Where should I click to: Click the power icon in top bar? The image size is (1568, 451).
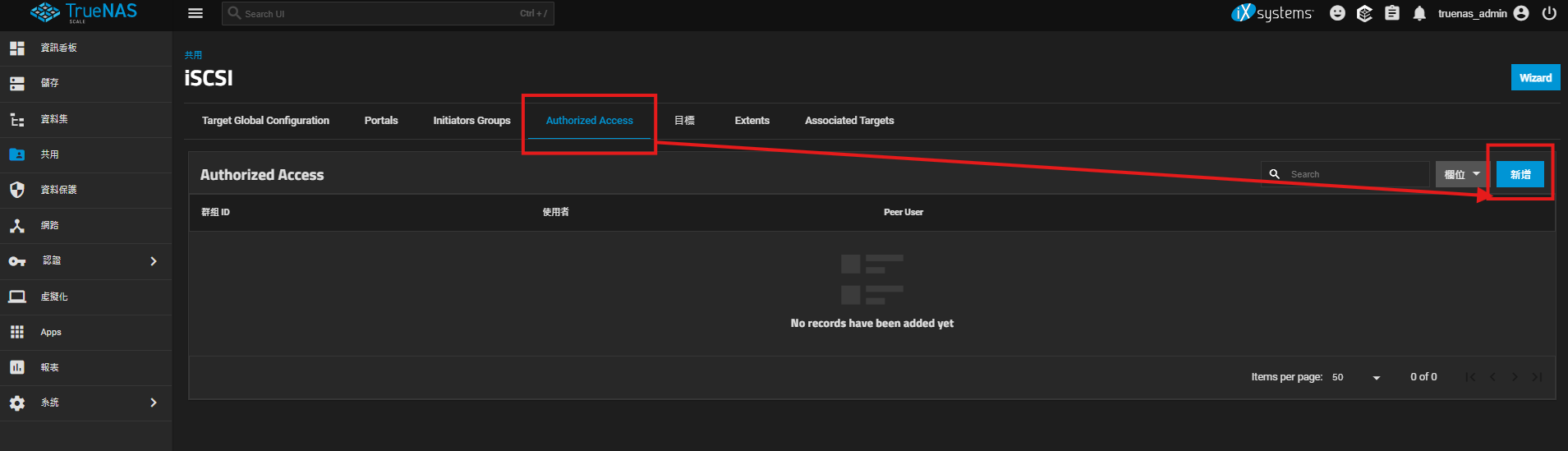click(x=1549, y=13)
